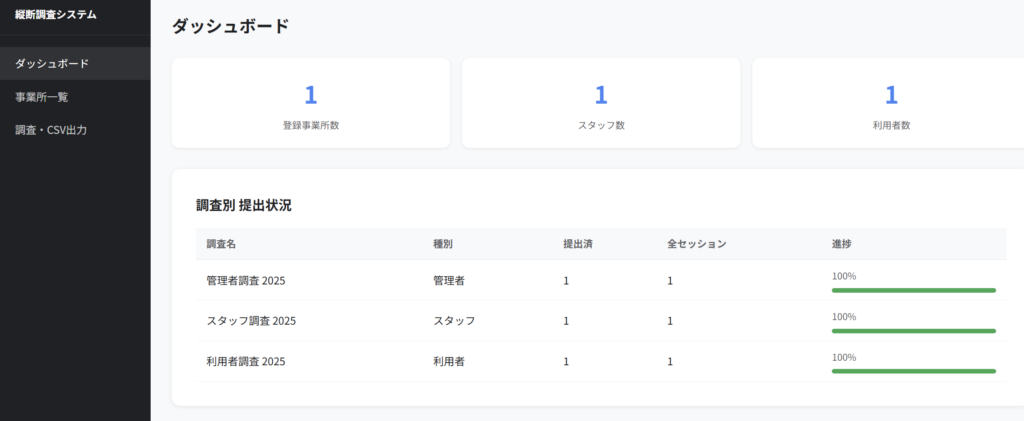Click the 全セッション column header
Viewport: 1024px width, 421px height.
[696, 244]
